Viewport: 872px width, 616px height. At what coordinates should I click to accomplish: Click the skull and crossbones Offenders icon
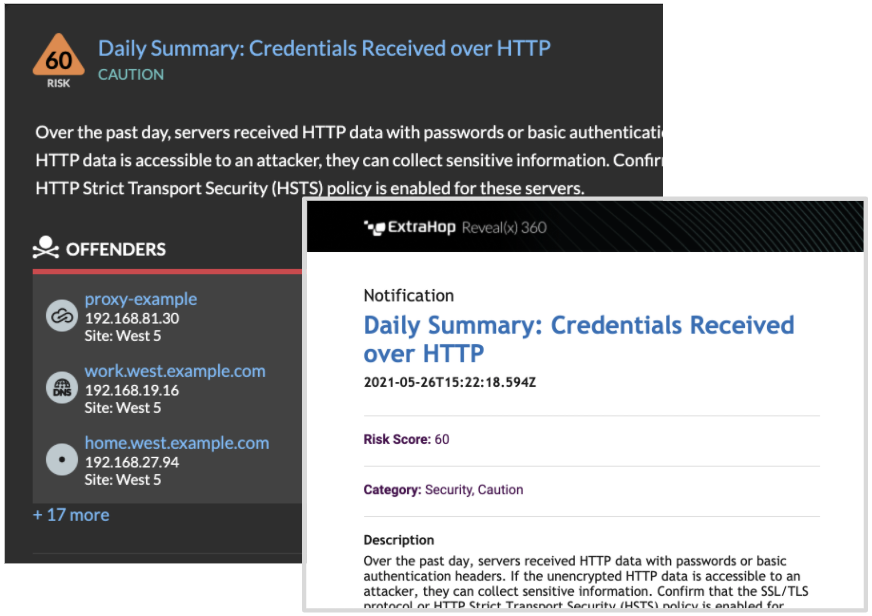click(x=46, y=248)
